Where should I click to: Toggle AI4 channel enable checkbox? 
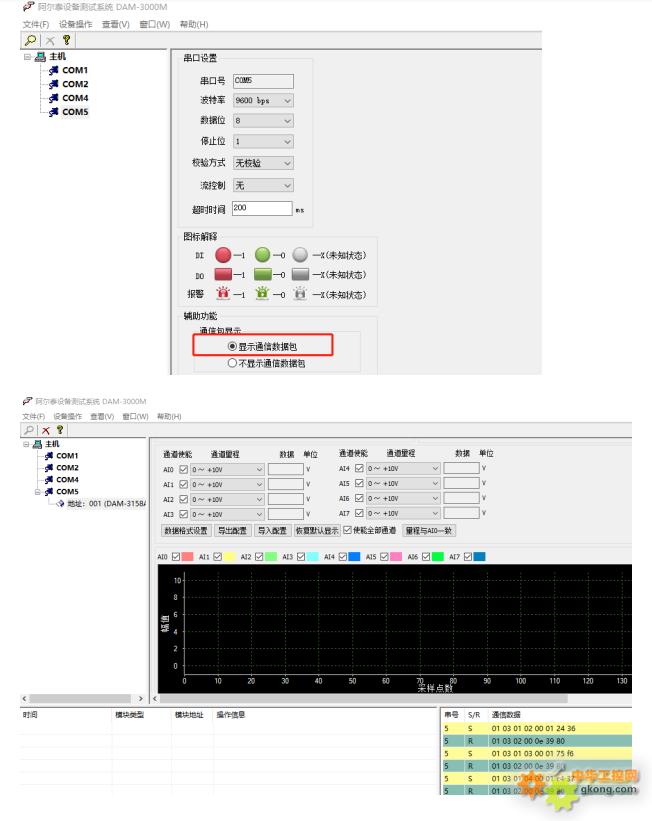[359, 468]
